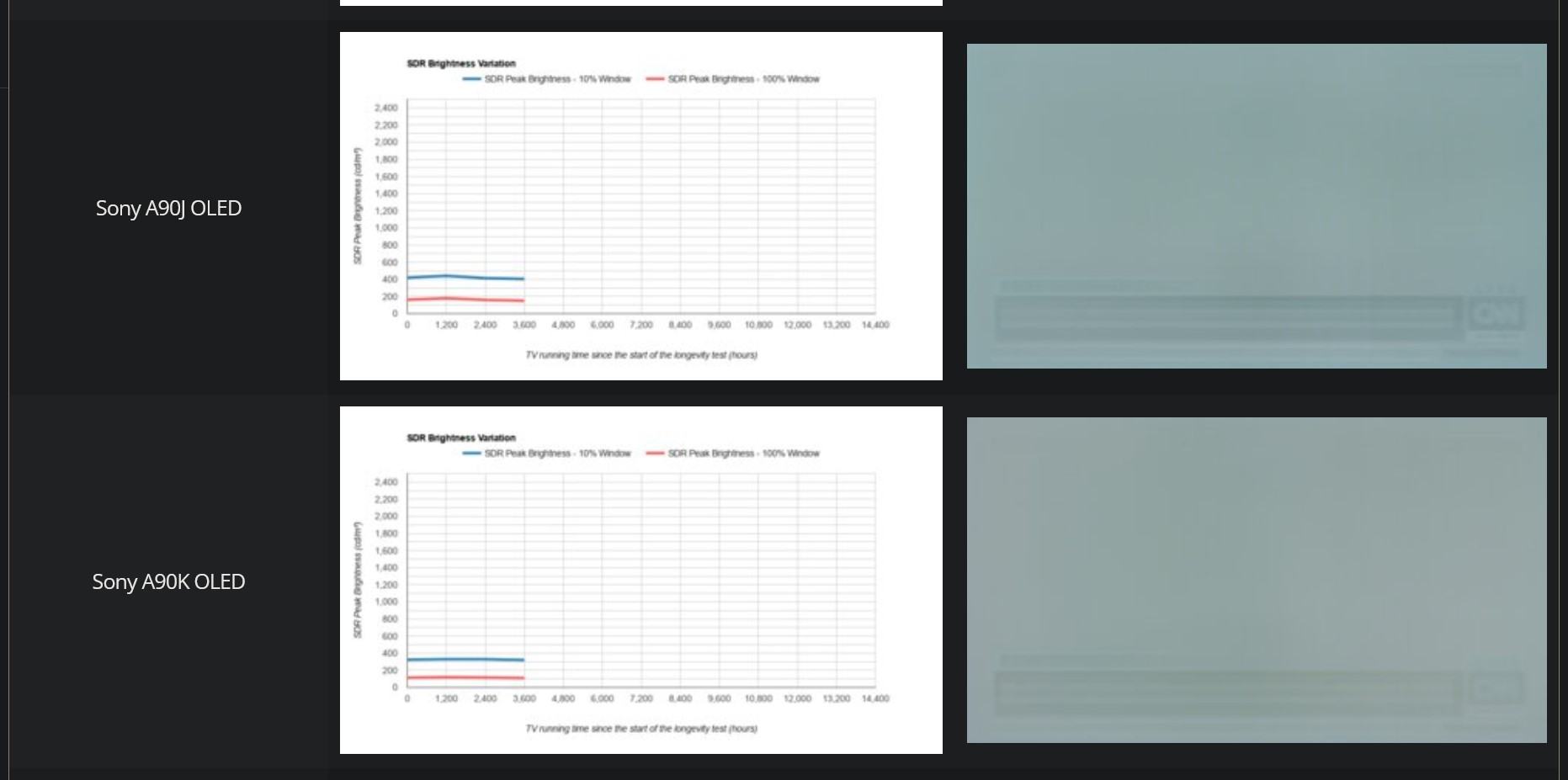Click the A90J chart title 'SDR Brightness Variation'
The height and width of the screenshot is (780, 1568).
pos(461,63)
